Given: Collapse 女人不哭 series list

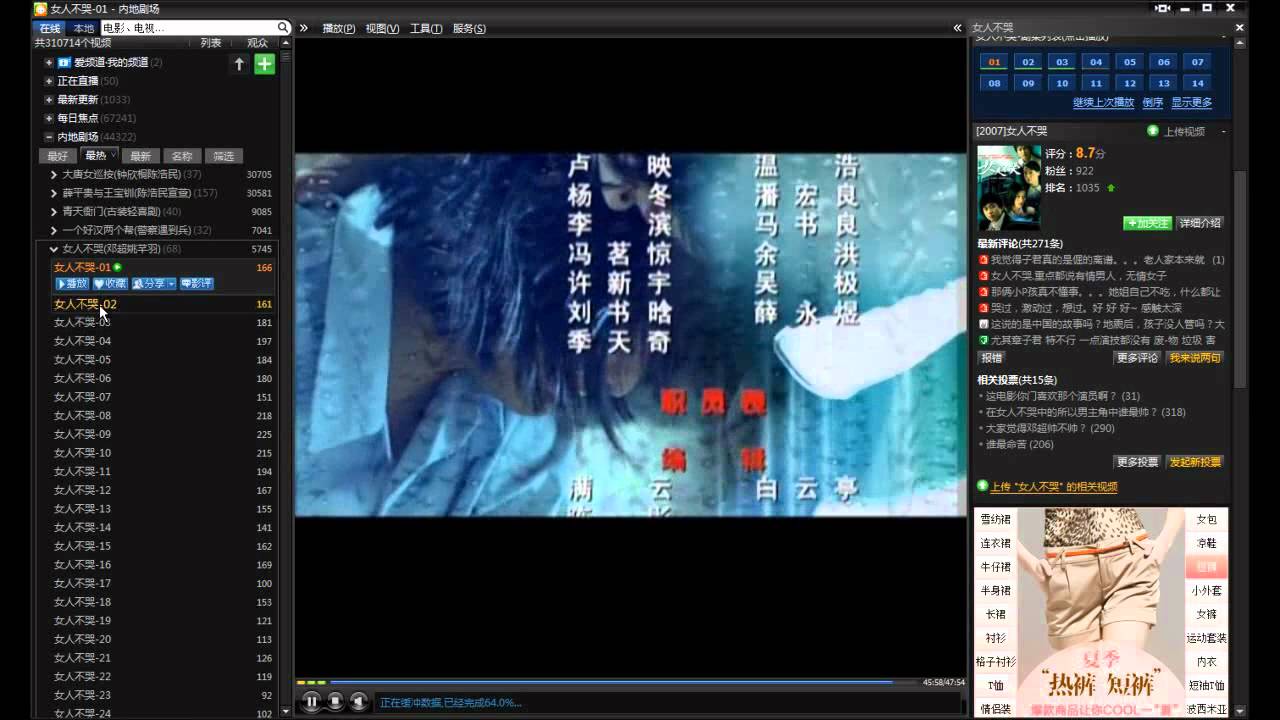Looking at the screenshot, I should pyautogui.click(x=54, y=249).
